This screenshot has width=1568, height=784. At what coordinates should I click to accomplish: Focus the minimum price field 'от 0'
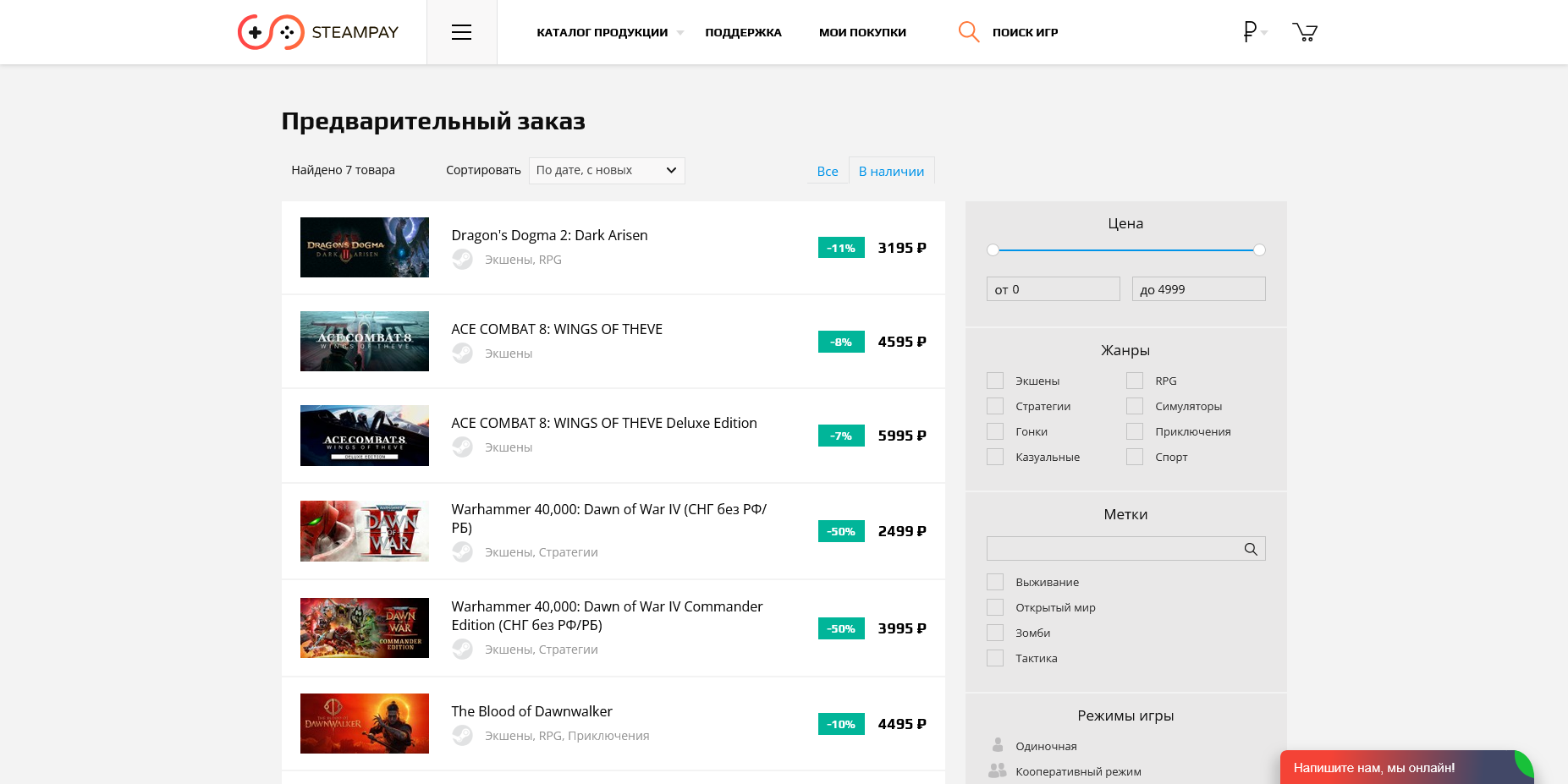(x=1053, y=289)
